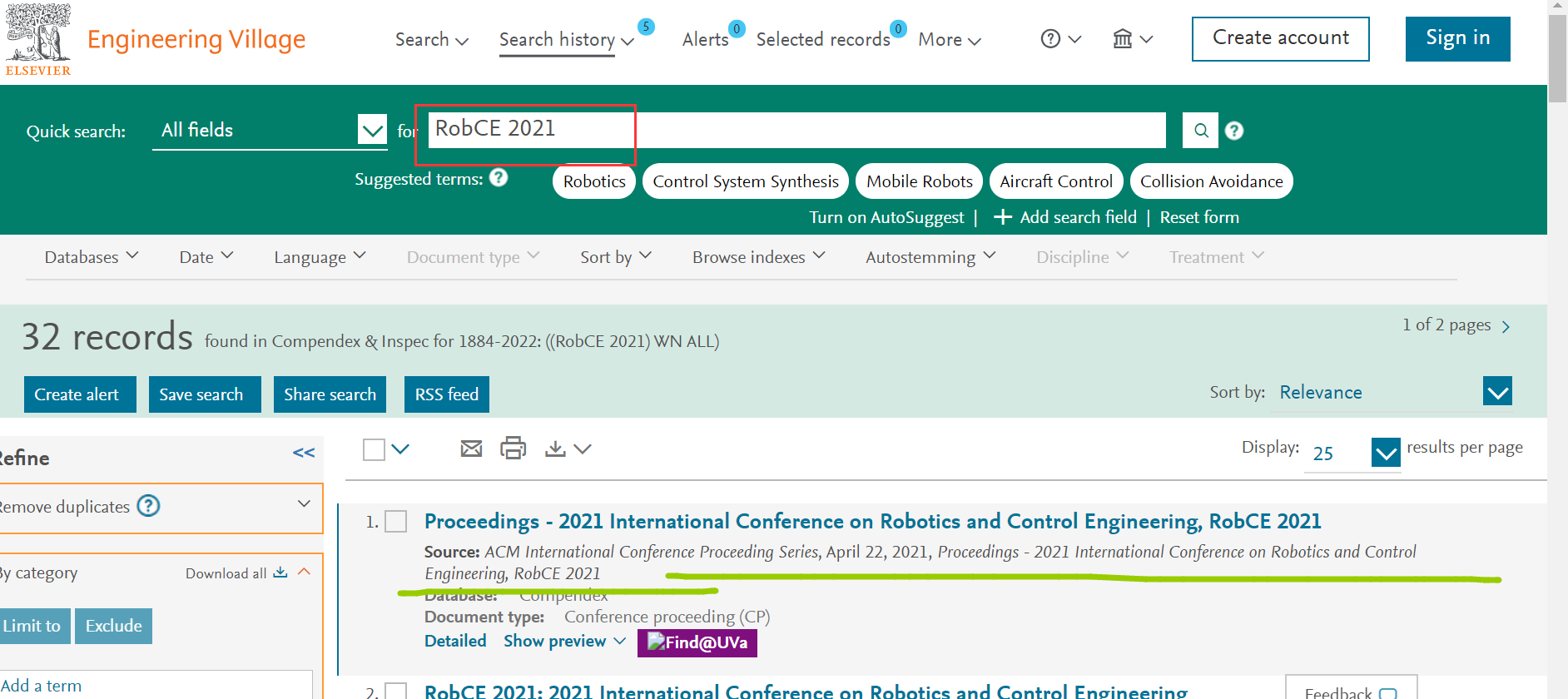Image resolution: width=1568 pixels, height=699 pixels.
Task: Click Create account button
Action: coord(1280,39)
